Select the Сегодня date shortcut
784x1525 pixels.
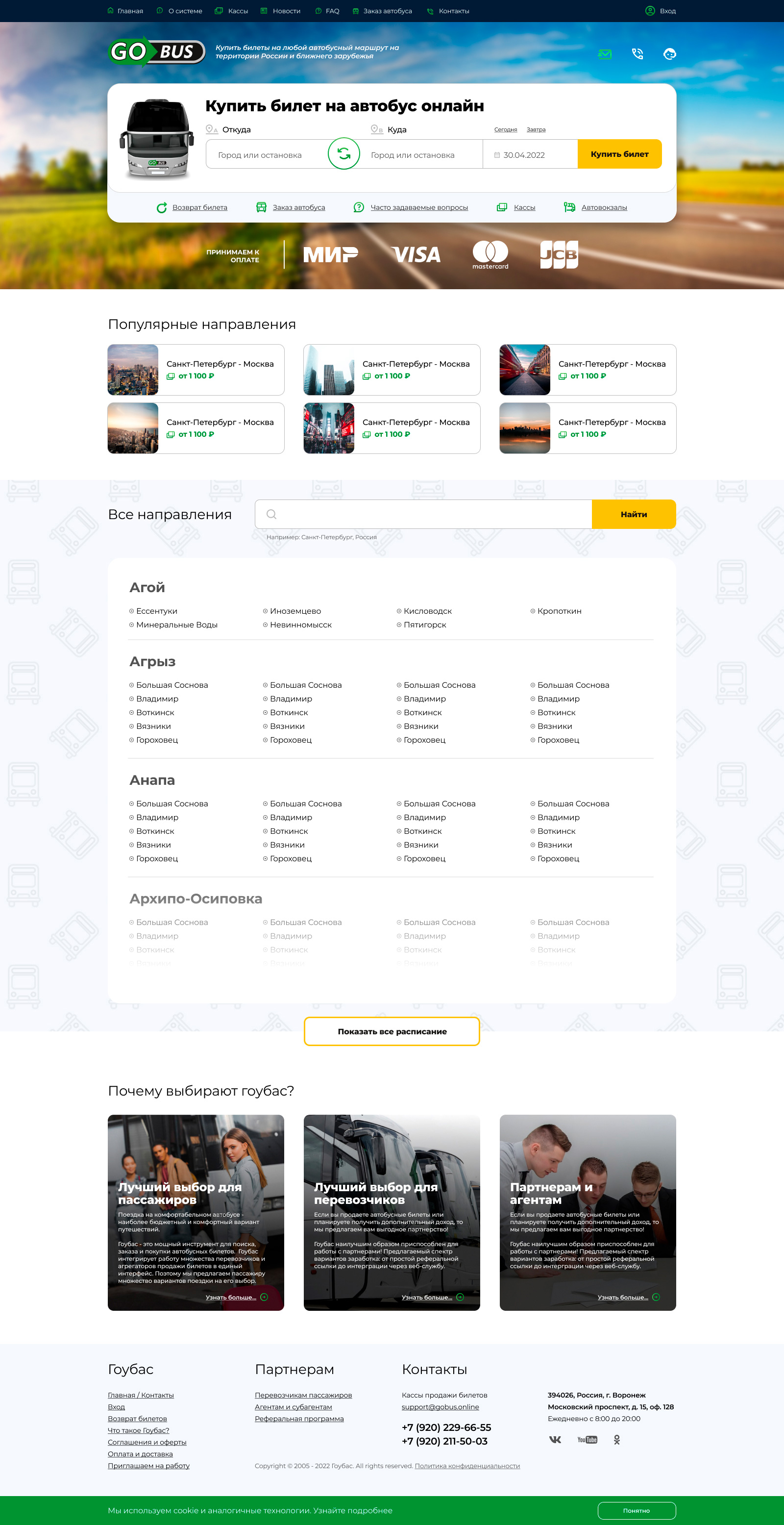[x=505, y=129]
